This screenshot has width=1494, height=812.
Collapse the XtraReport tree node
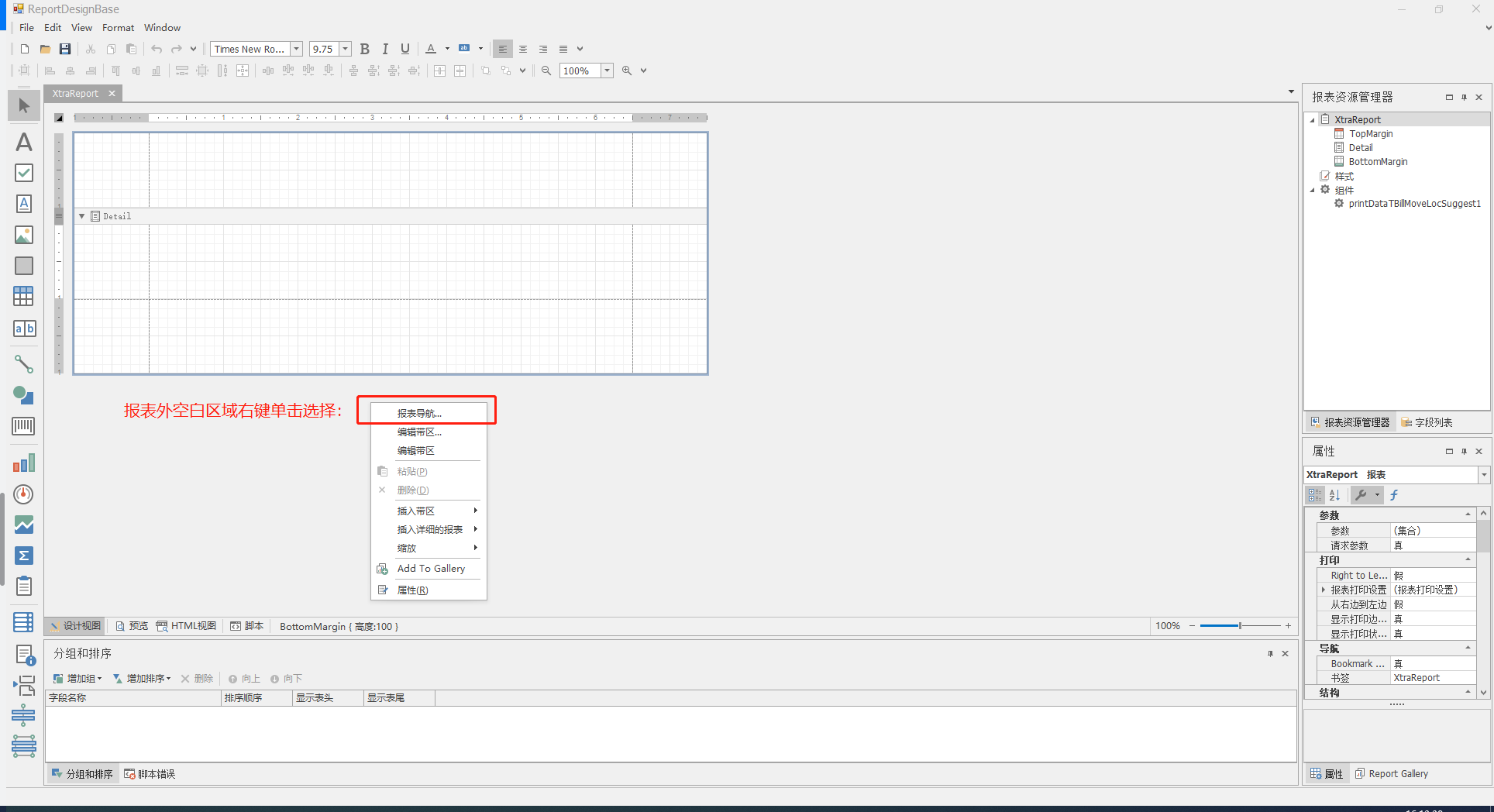point(1313,120)
